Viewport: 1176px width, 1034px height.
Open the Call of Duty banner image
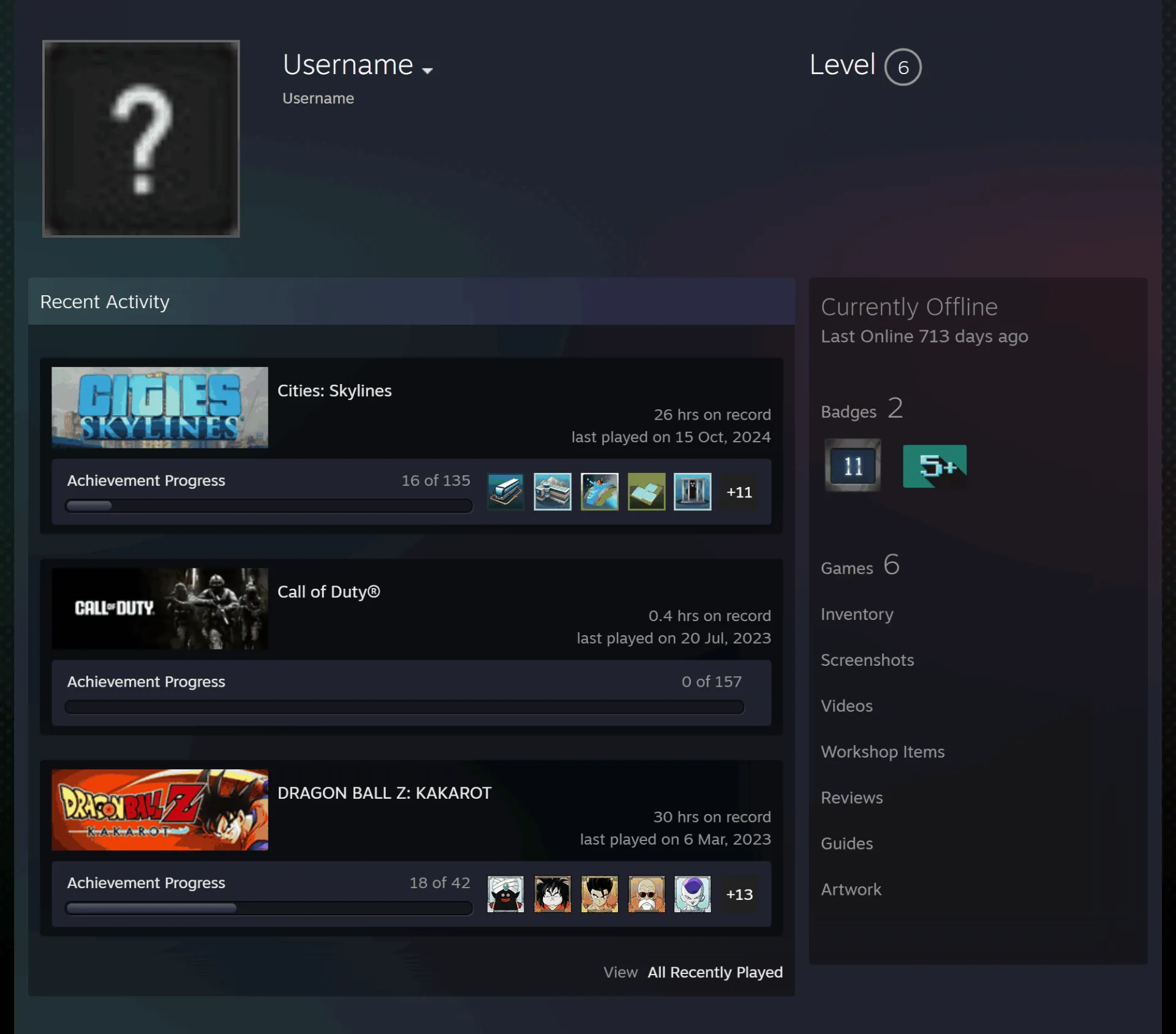(160, 608)
